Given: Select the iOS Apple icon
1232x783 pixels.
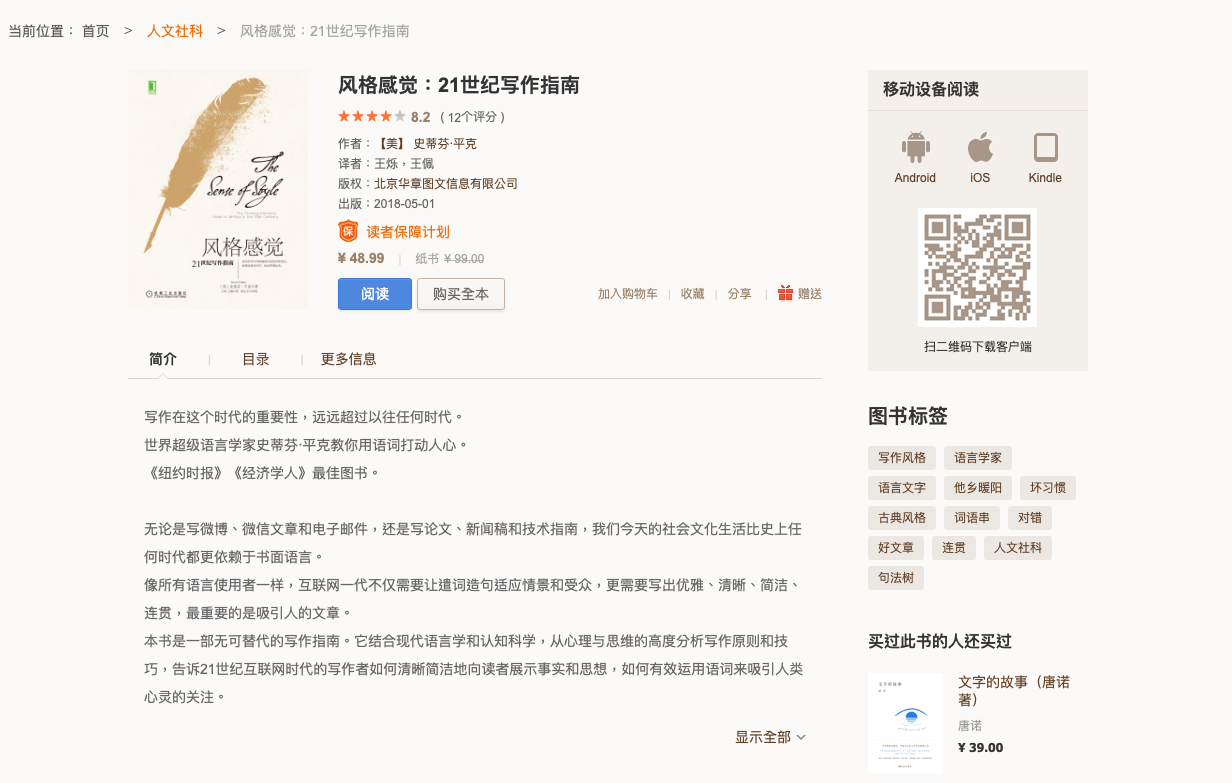Looking at the screenshot, I should [980, 148].
